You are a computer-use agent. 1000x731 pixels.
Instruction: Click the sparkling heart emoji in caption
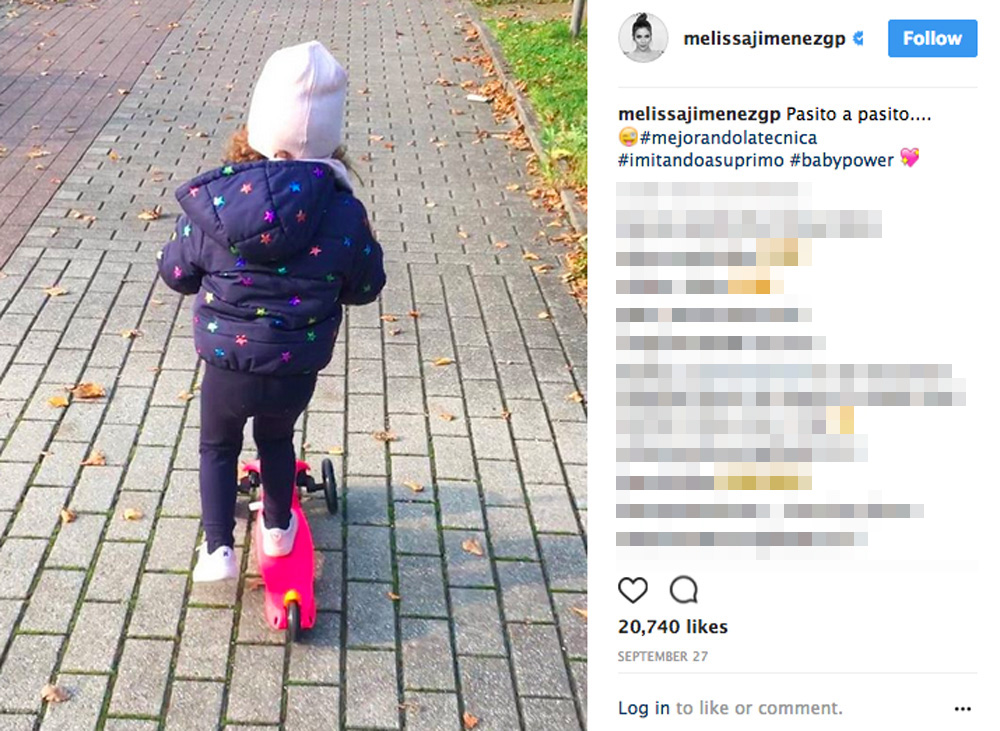pyautogui.click(x=909, y=158)
